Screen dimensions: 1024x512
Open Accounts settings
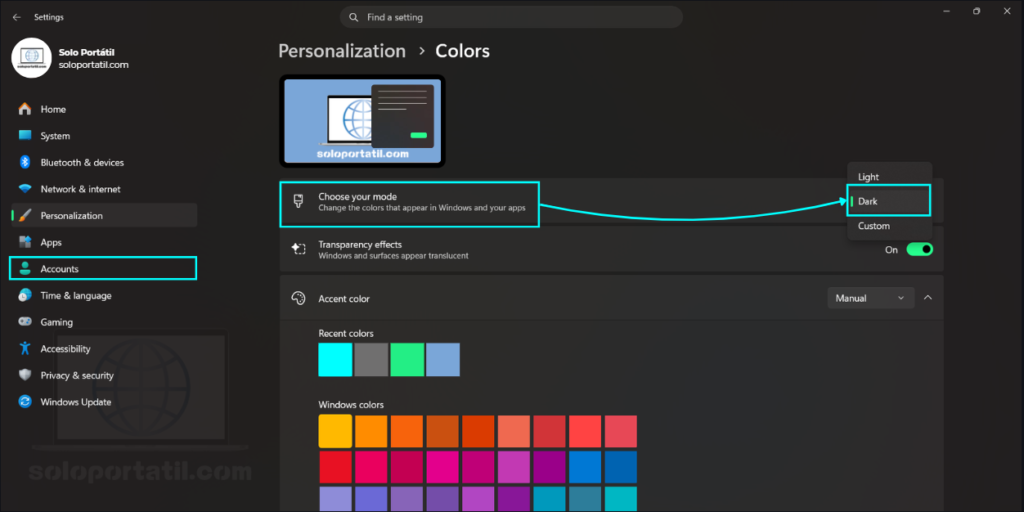[x=104, y=268]
